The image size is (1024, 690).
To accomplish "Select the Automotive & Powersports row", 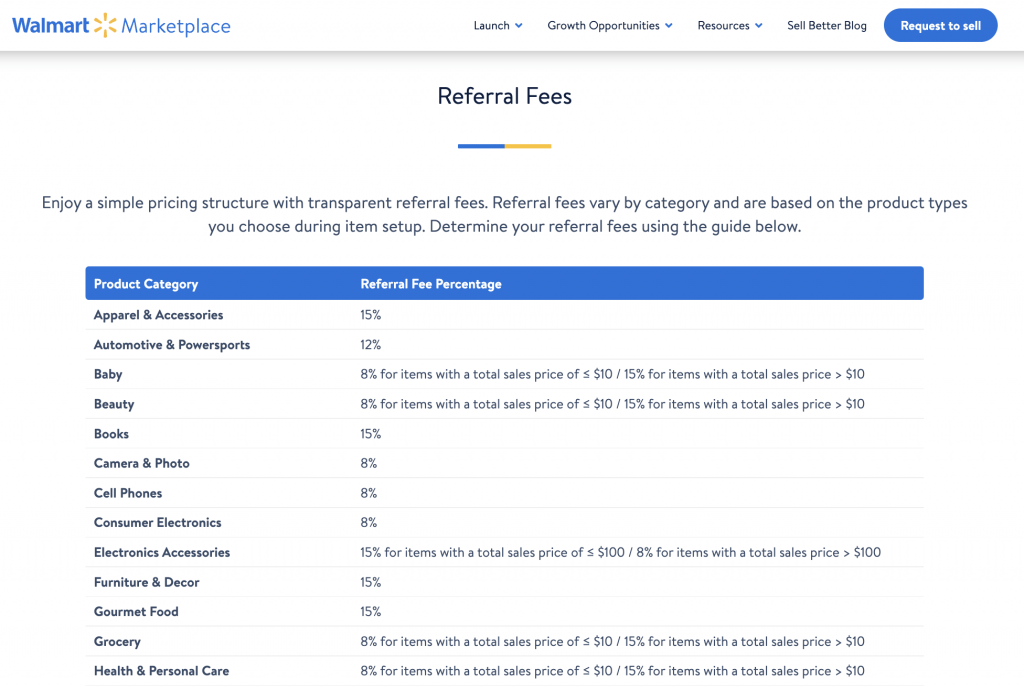I will (172, 345).
